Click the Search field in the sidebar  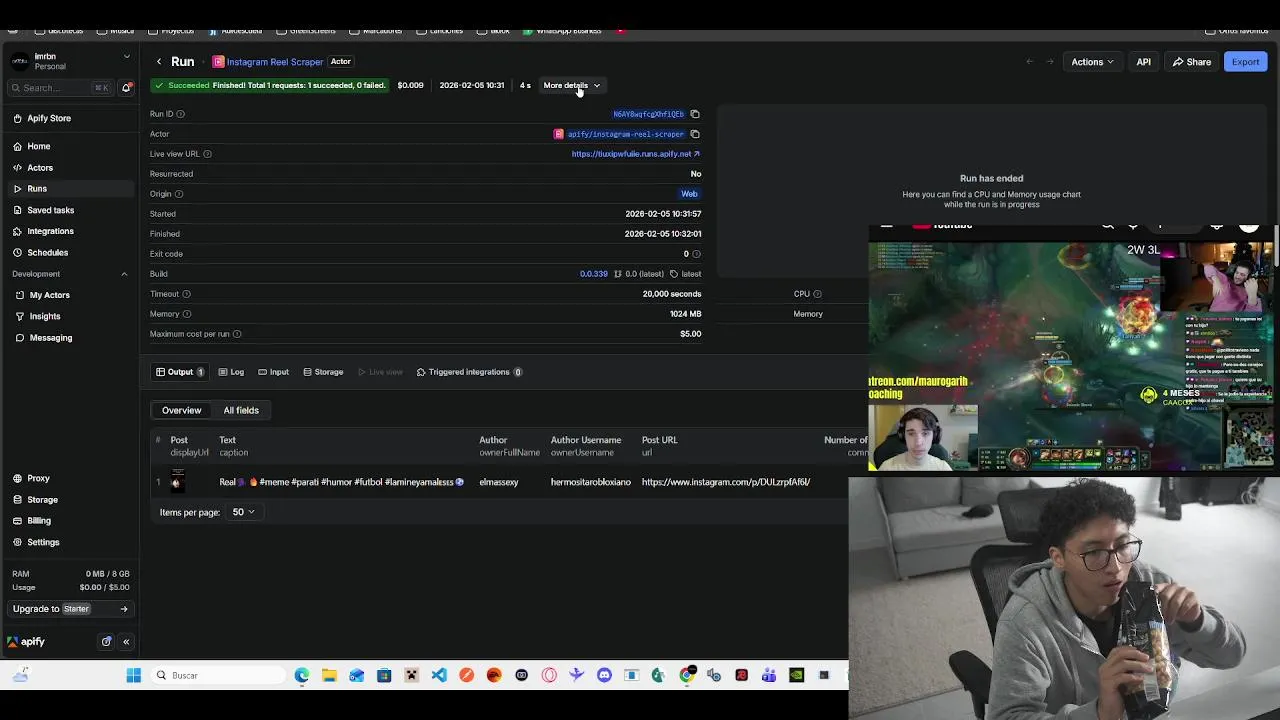(60, 88)
